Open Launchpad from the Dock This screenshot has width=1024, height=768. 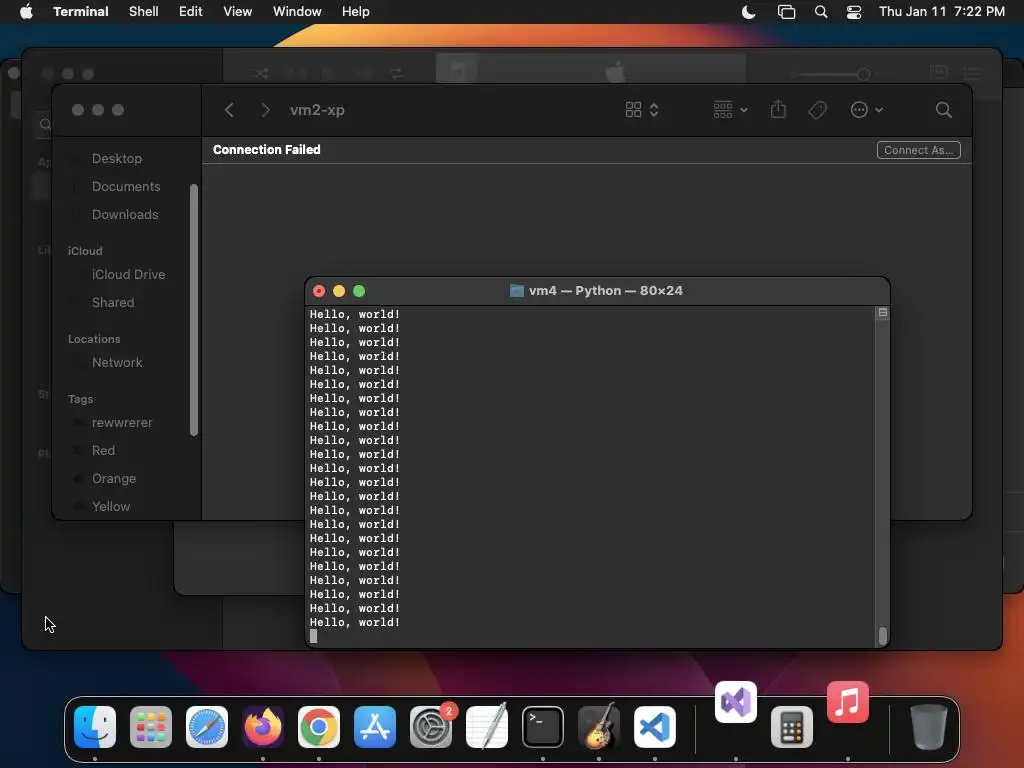(x=151, y=727)
